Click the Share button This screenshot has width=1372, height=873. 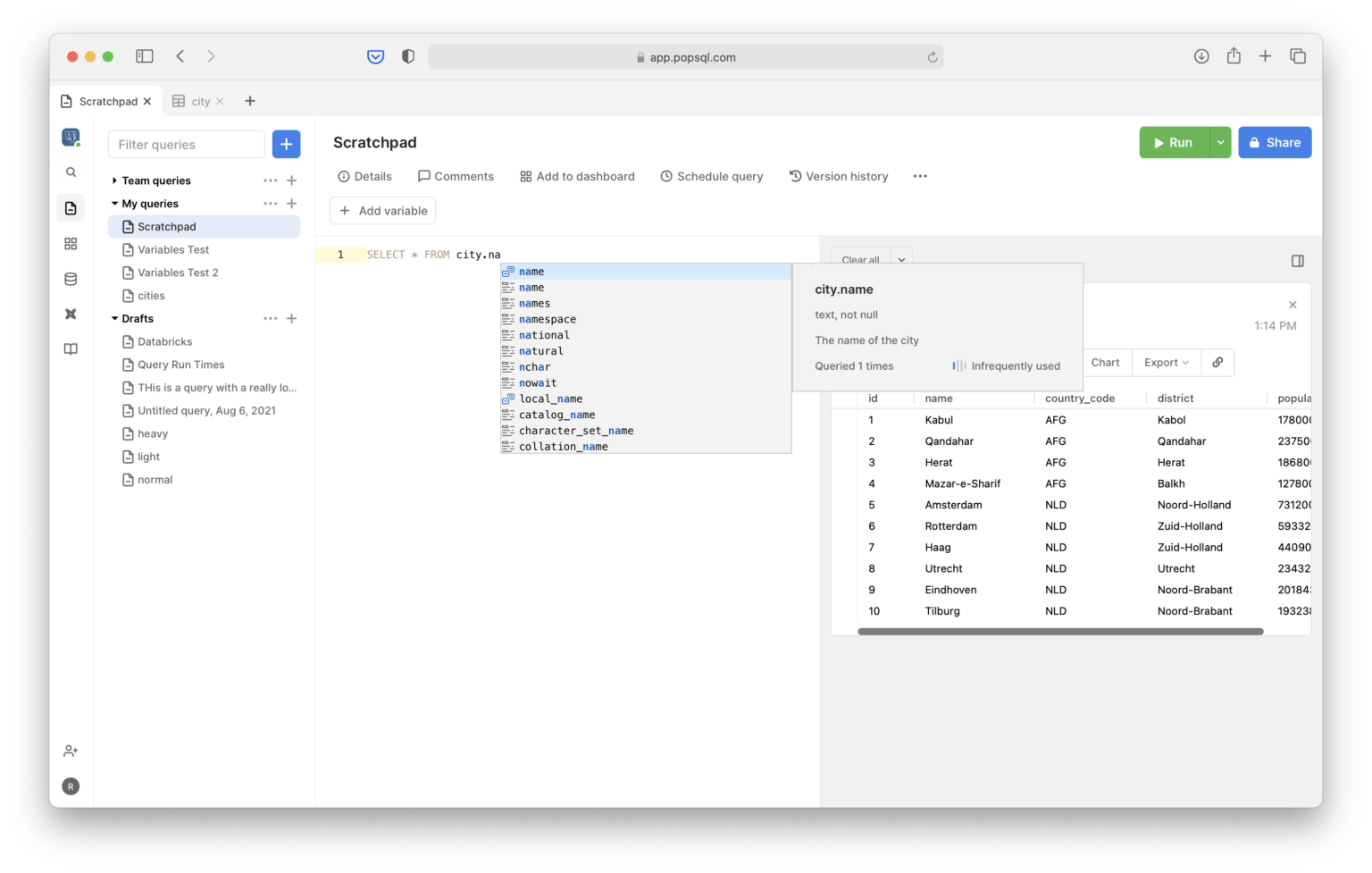[1275, 142]
